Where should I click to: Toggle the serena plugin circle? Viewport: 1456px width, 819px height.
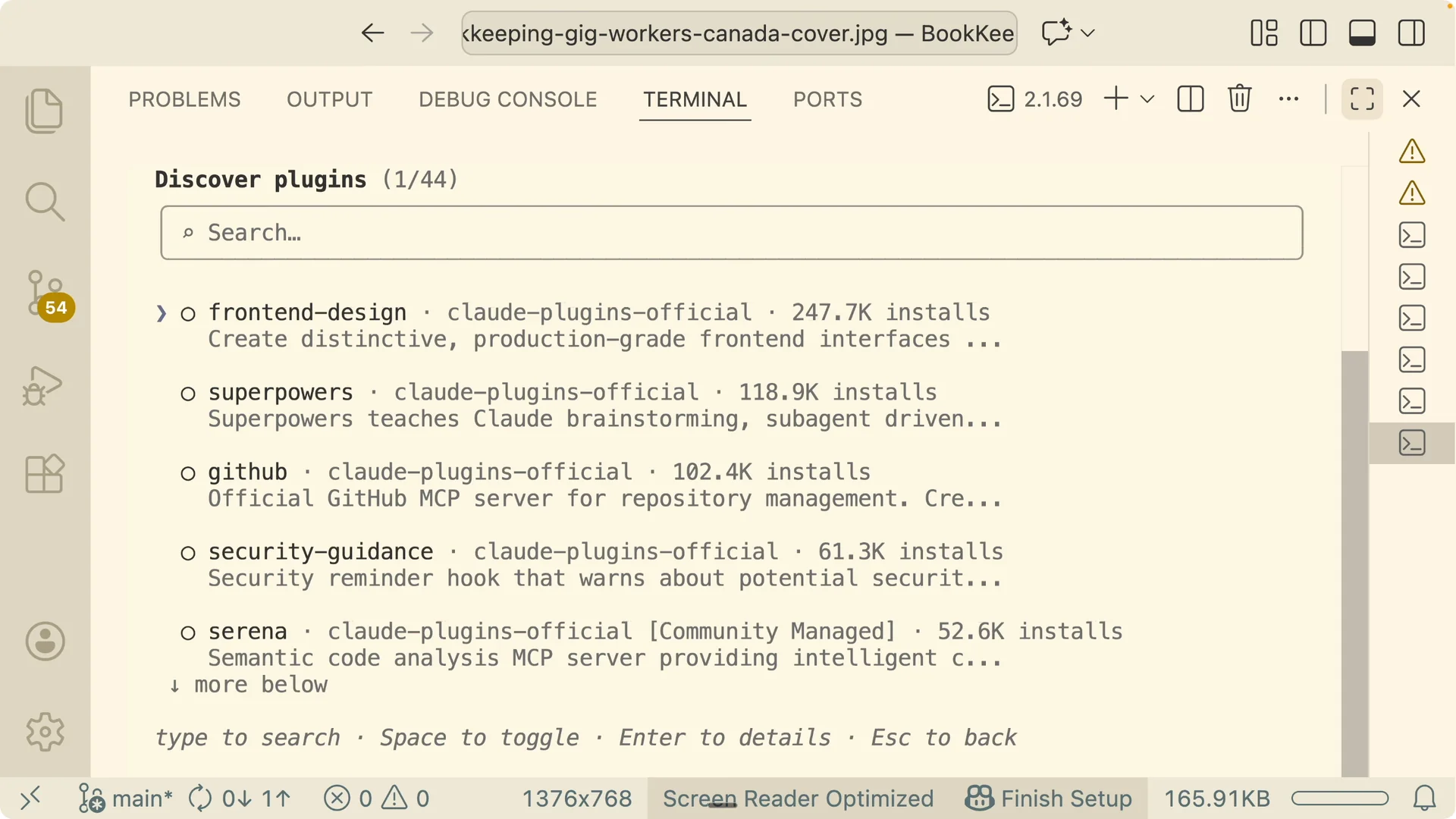pyautogui.click(x=188, y=633)
